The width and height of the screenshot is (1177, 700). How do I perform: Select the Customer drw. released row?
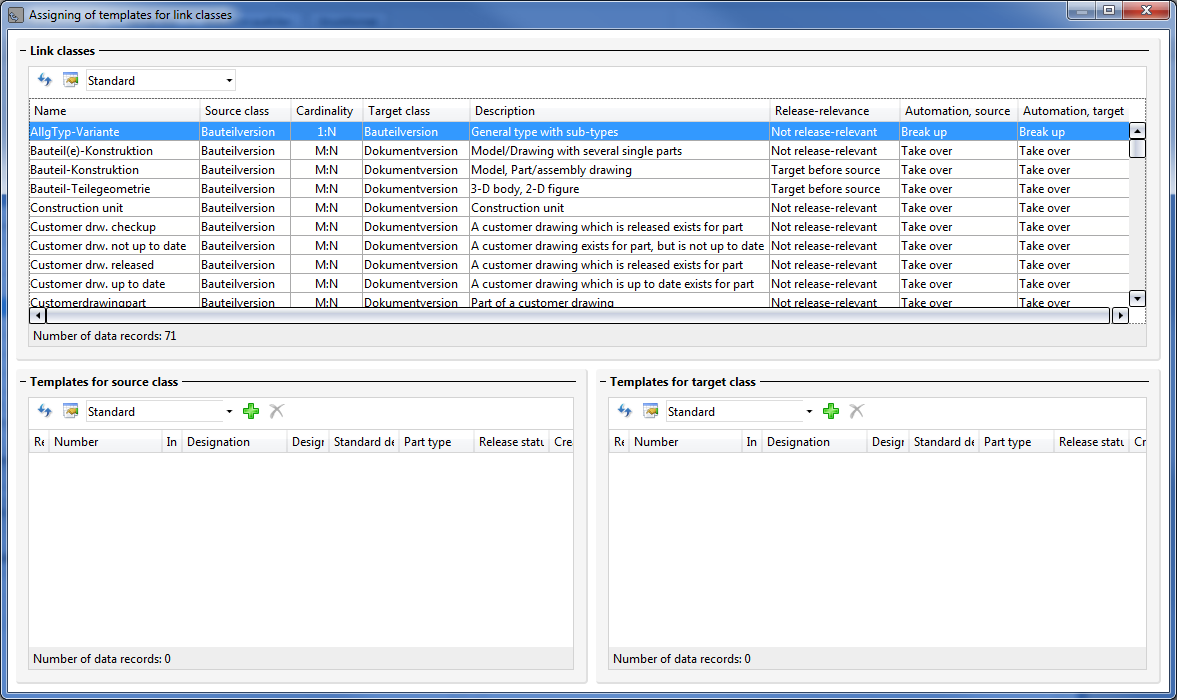(x=92, y=265)
